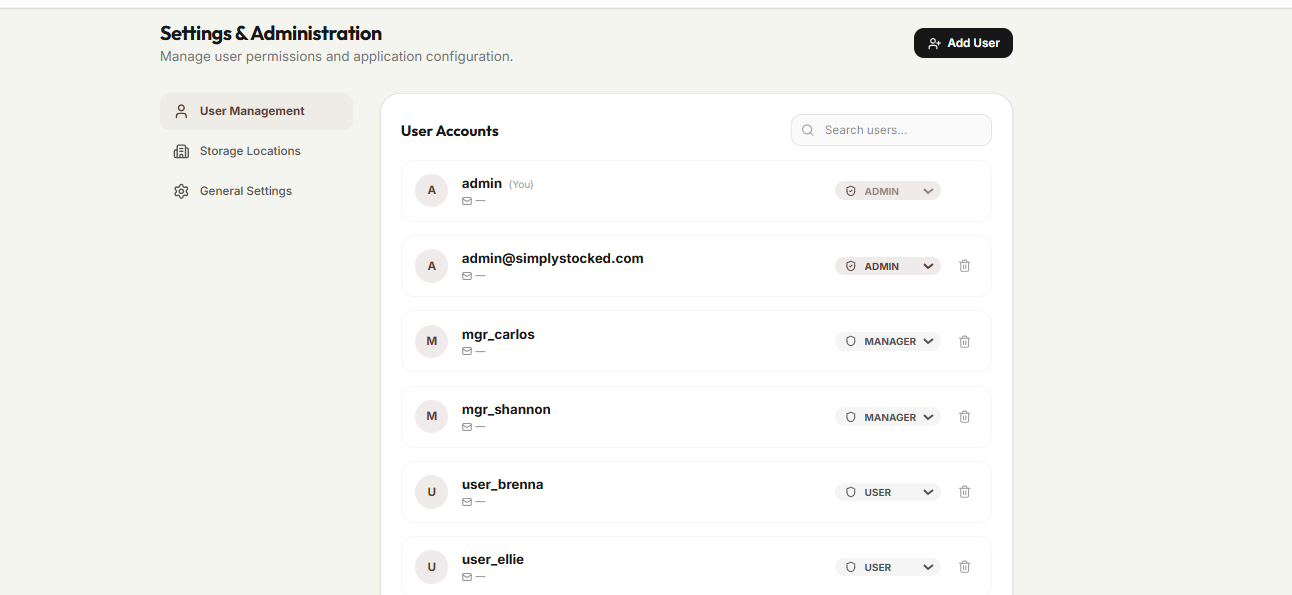Click trash icon for mgr_carlos
This screenshot has height=595, width=1292.
pyautogui.click(x=964, y=341)
